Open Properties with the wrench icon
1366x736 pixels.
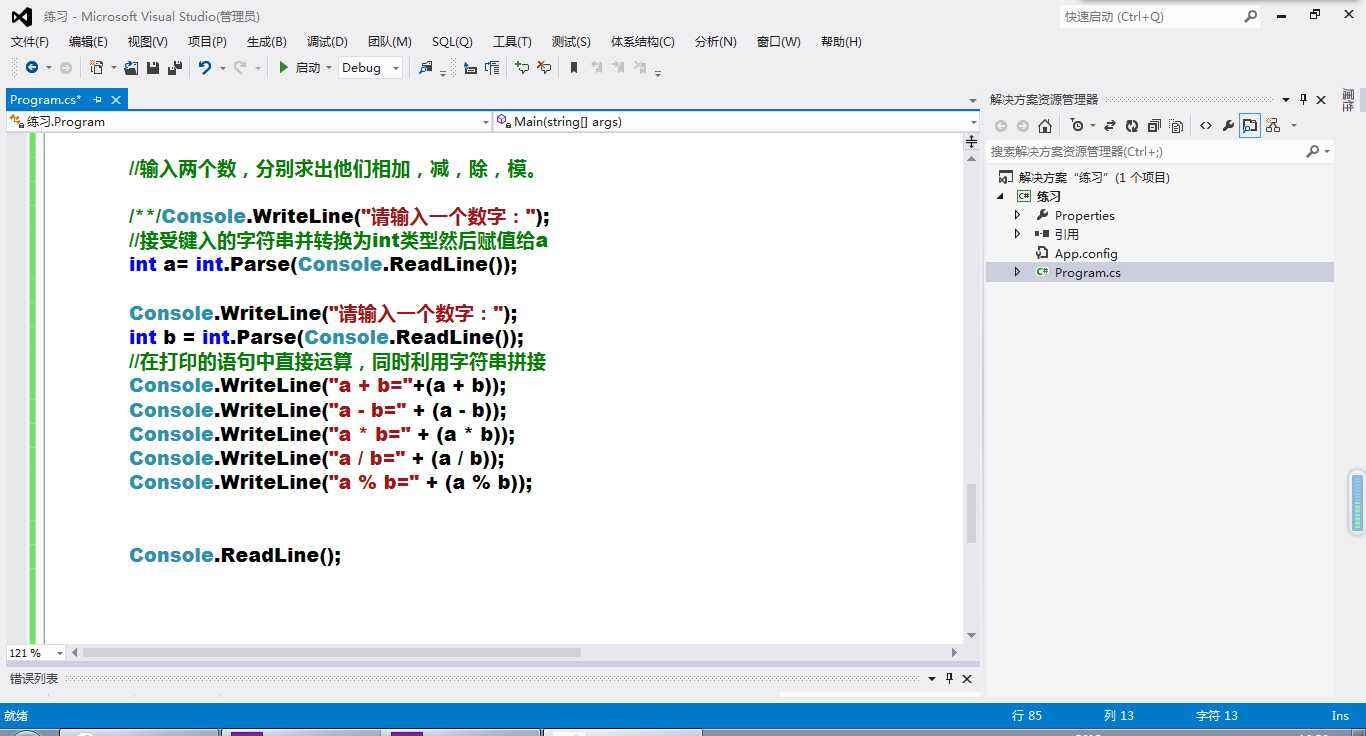[x=1228, y=125]
